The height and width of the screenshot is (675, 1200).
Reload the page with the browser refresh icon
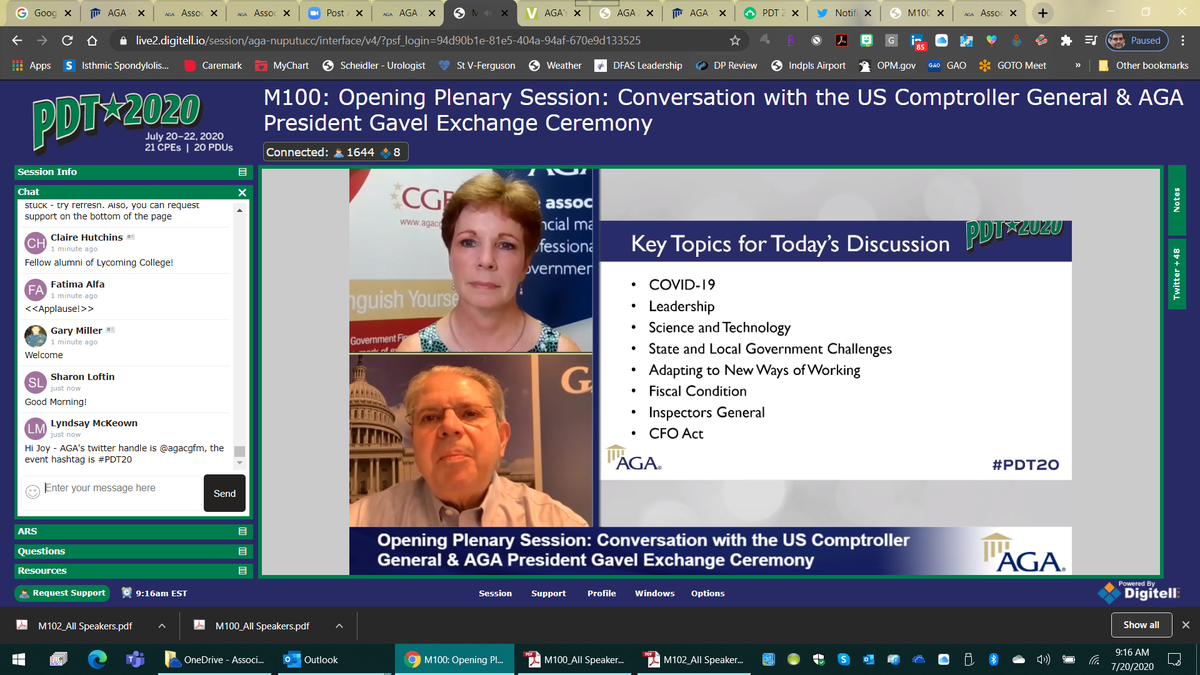tap(67, 41)
